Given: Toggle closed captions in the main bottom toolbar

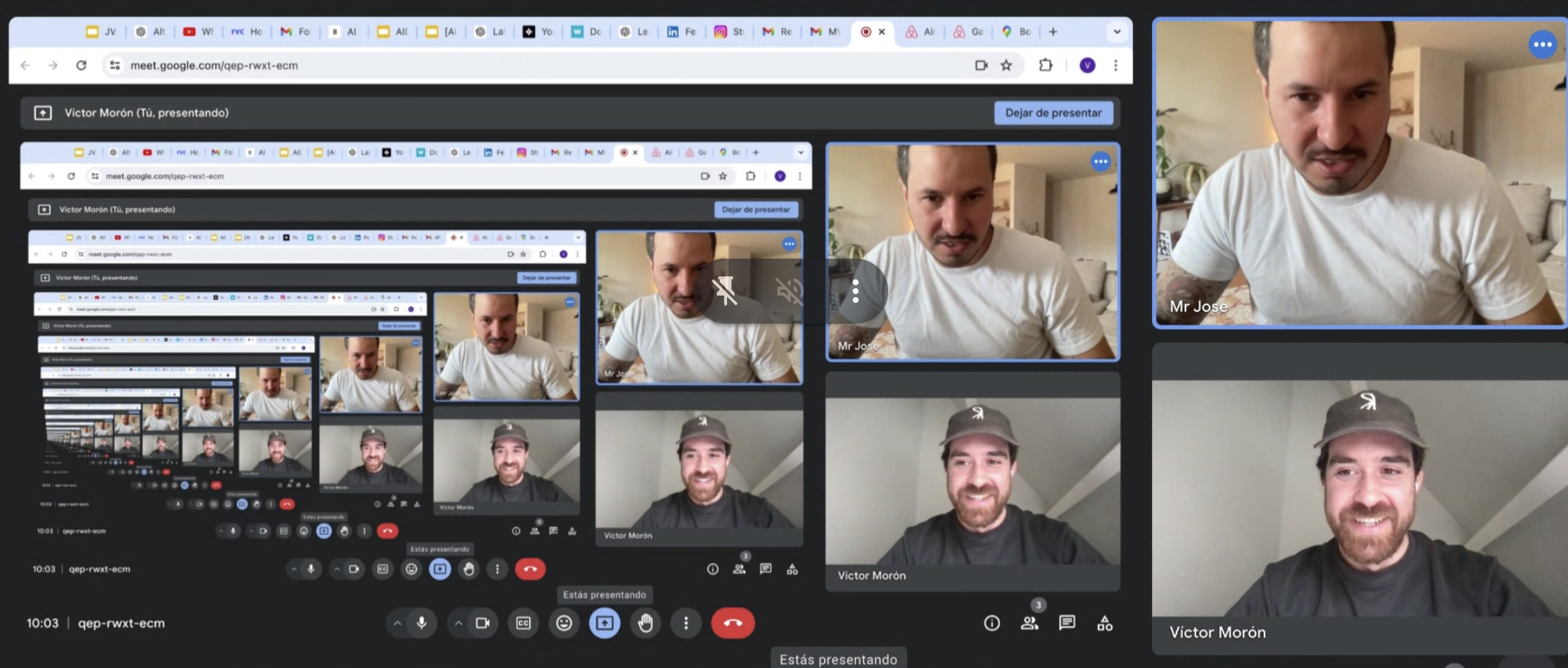Looking at the screenshot, I should tap(523, 623).
